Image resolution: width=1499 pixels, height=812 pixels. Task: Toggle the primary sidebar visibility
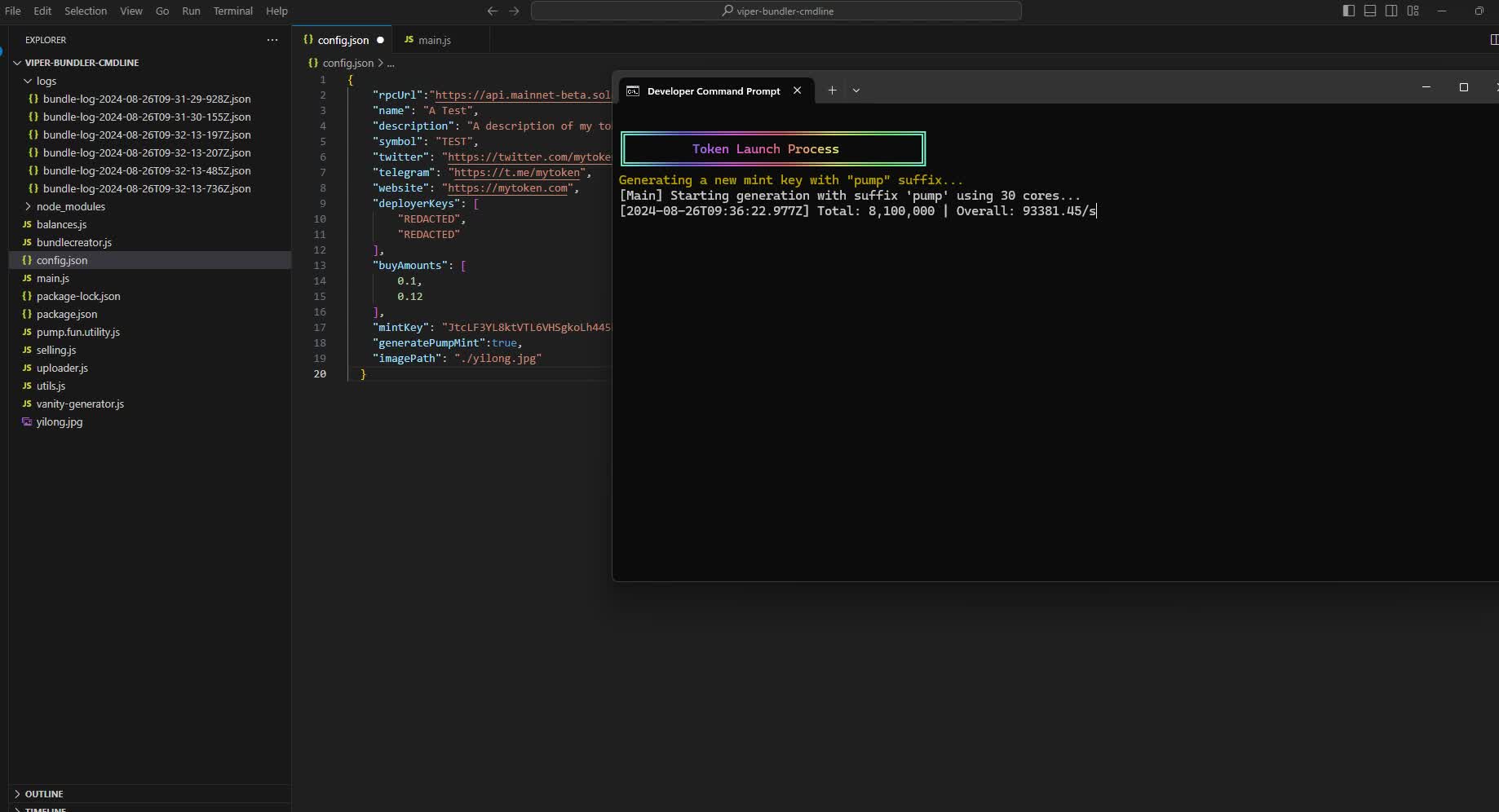(x=1347, y=11)
